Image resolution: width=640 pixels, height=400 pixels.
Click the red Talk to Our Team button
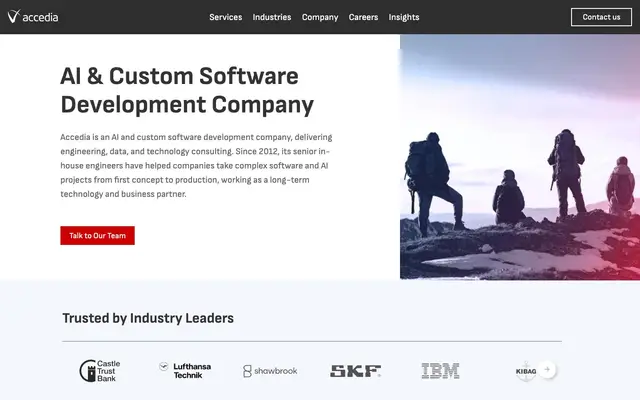click(x=98, y=236)
